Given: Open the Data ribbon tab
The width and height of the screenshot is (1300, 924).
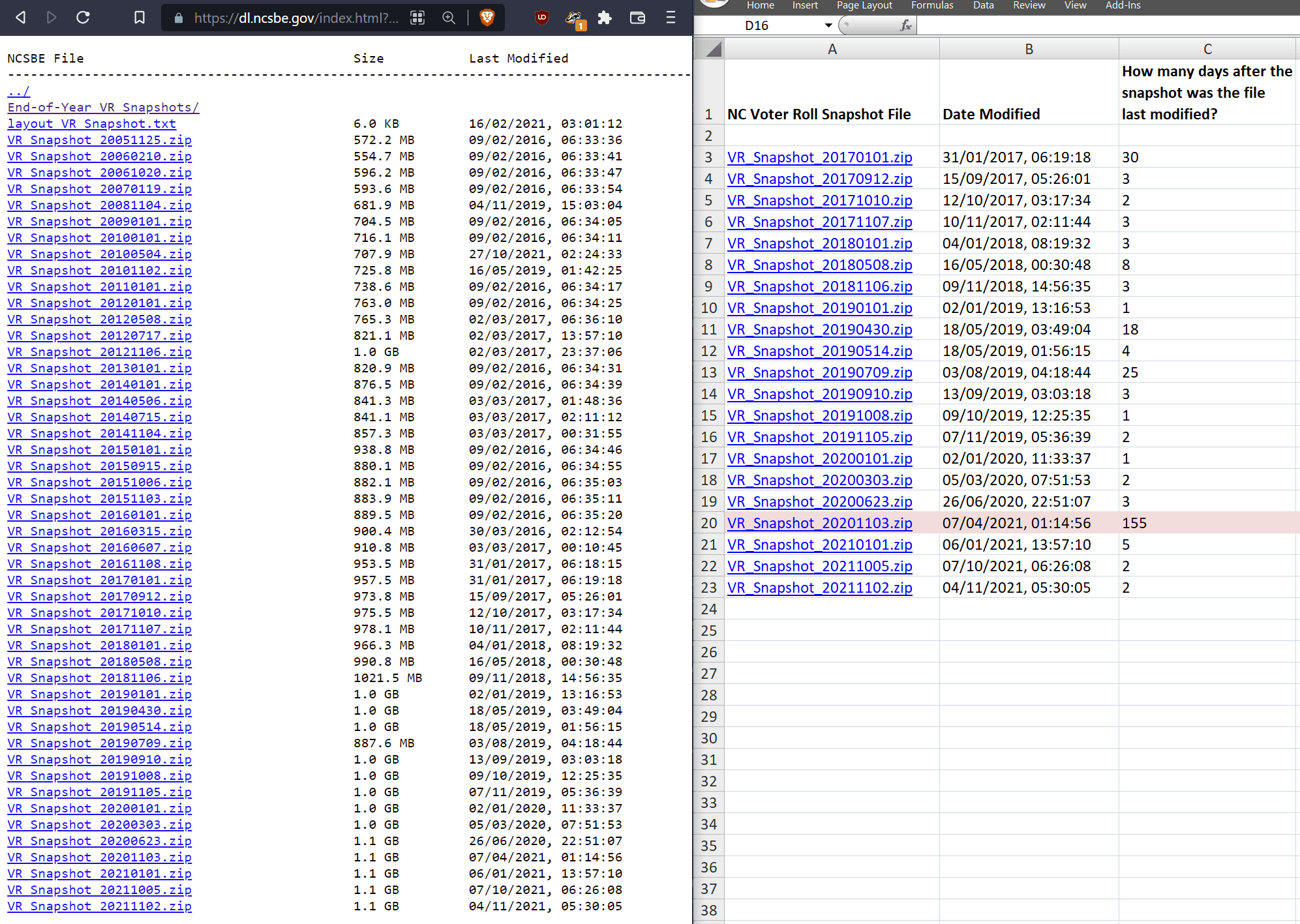Looking at the screenshot, I should tap(984, 5).
